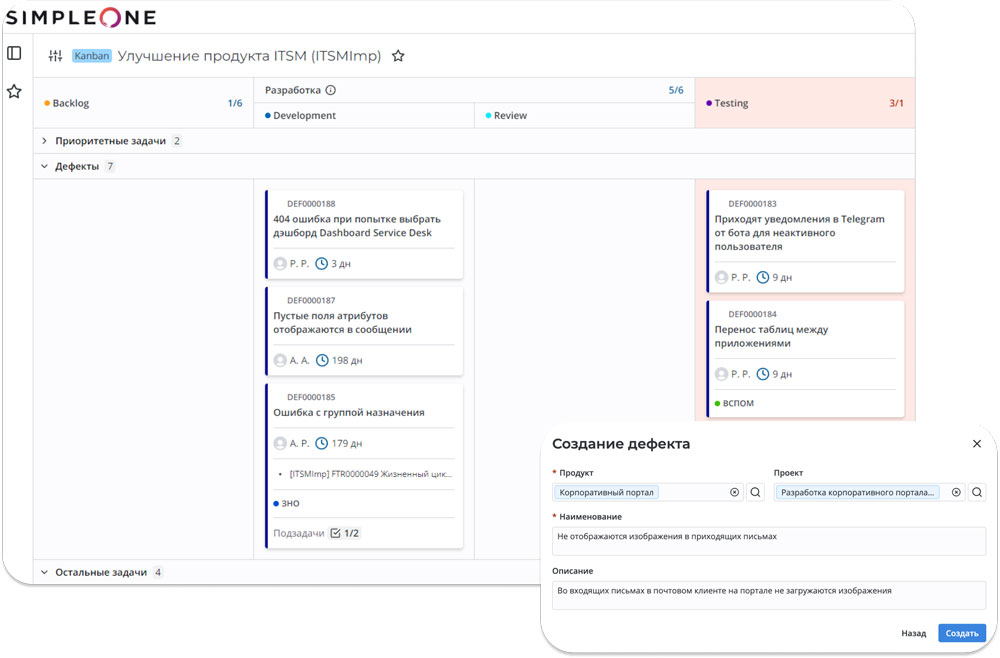This screenshot has height=658, width=1000.
Task: Expand the Приоритетные задачи section
Action: coord(42,140)
